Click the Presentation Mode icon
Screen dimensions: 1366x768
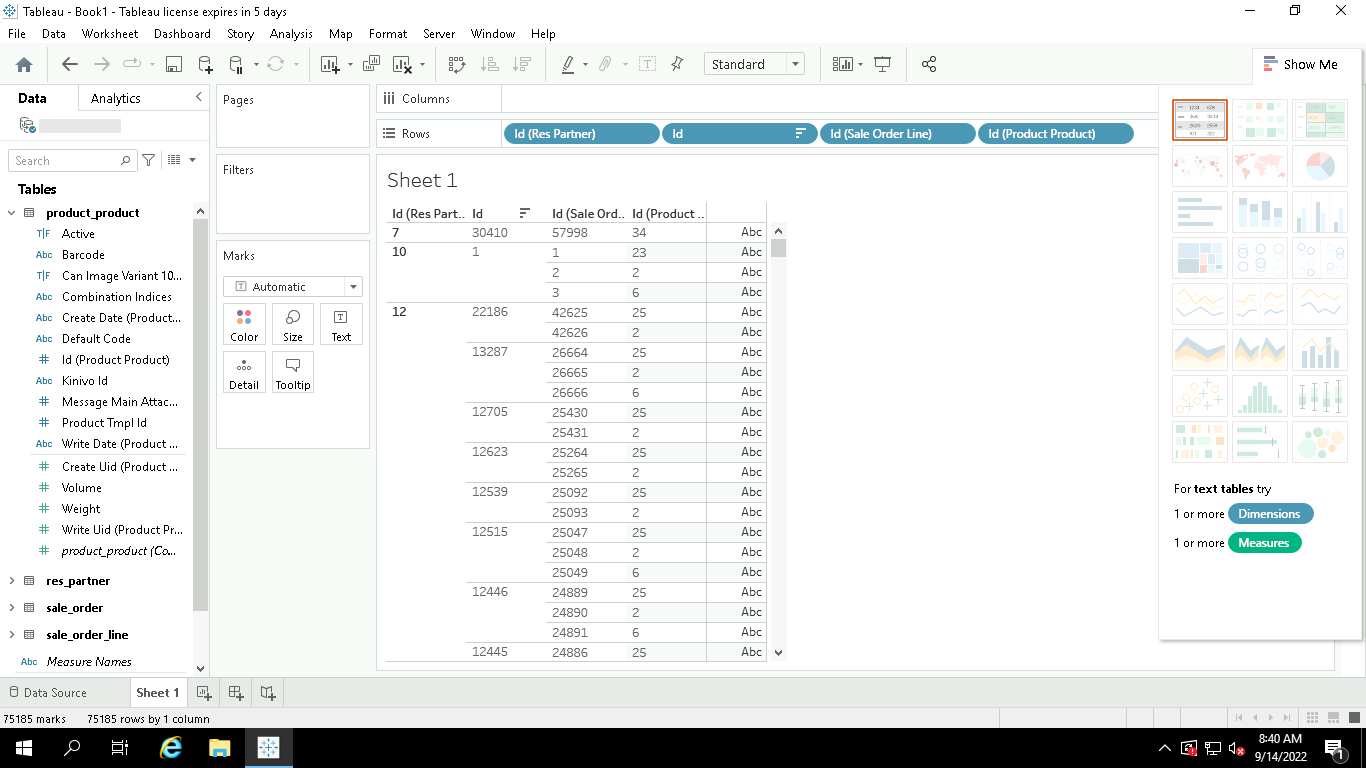pyautogui.click(x=882, y=64)
